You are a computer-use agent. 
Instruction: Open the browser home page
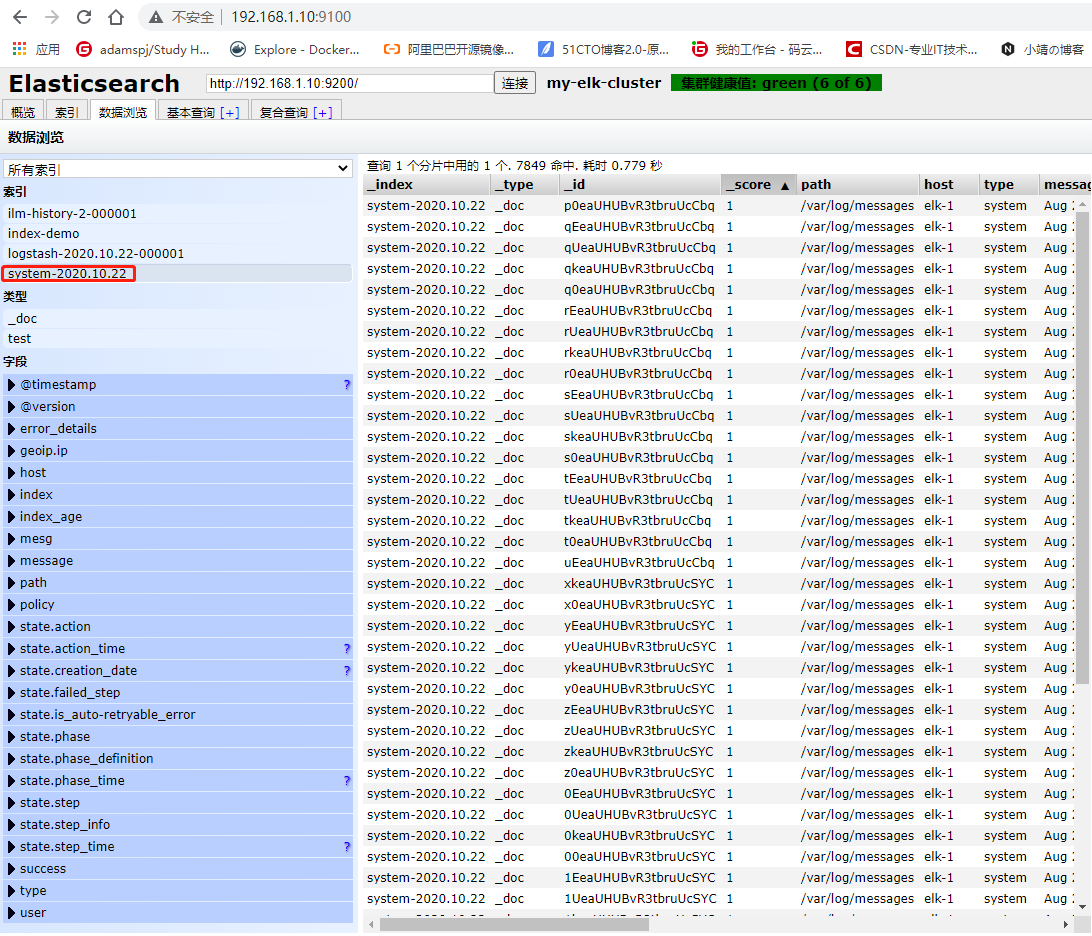tap(116, 17)
